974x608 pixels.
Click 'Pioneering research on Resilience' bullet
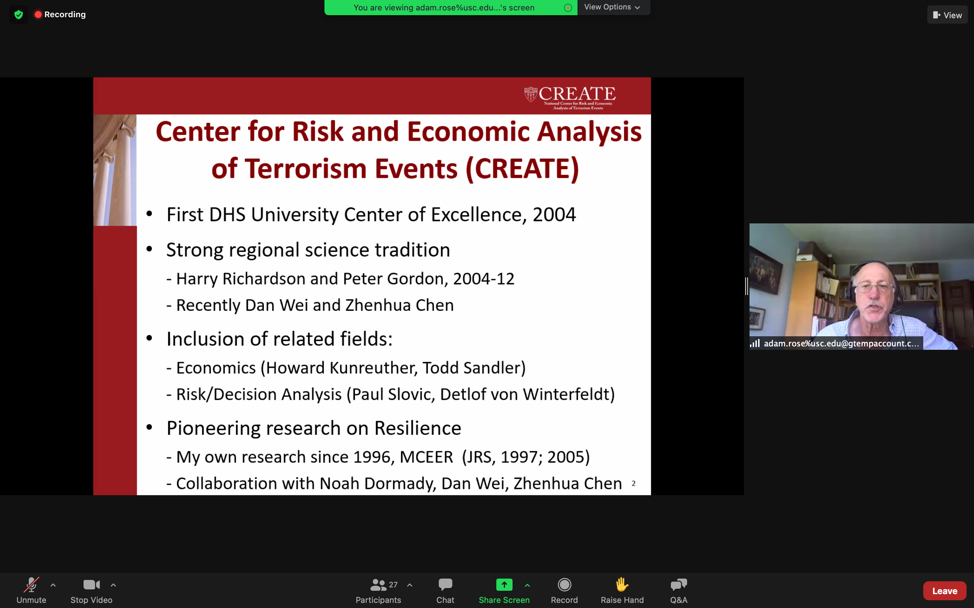pyautogui.click(x=314, y=428)
